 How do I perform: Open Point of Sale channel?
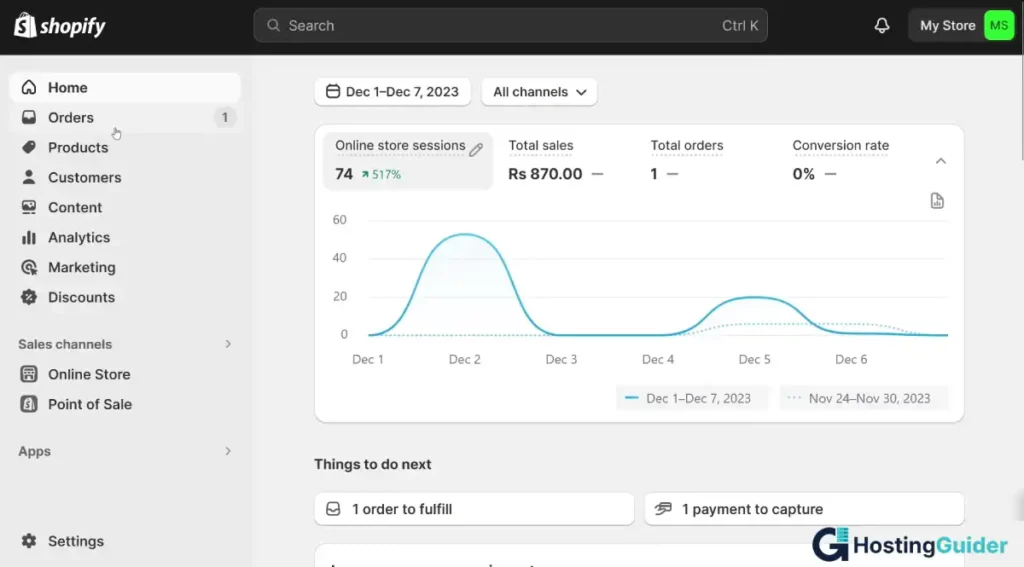click(125, 404)
